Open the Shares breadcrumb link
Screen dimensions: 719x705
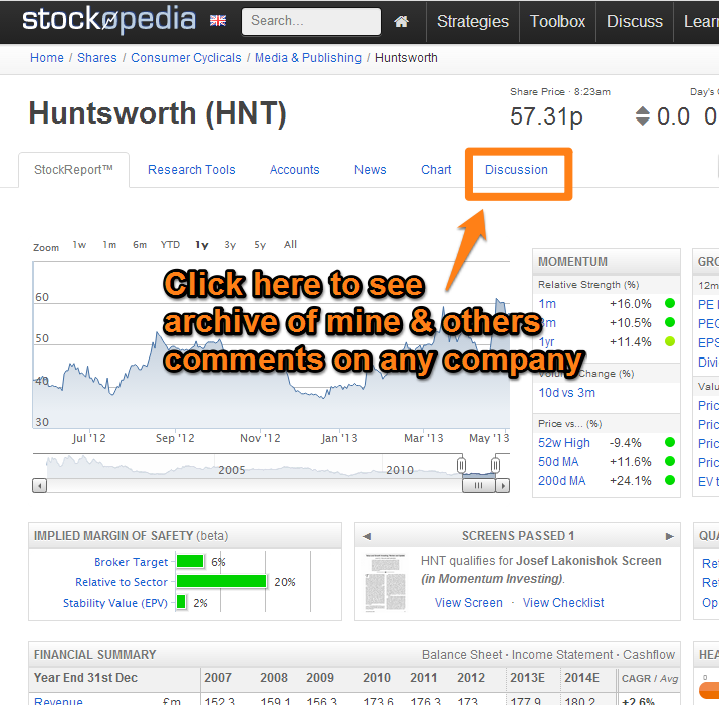(97, 58)
